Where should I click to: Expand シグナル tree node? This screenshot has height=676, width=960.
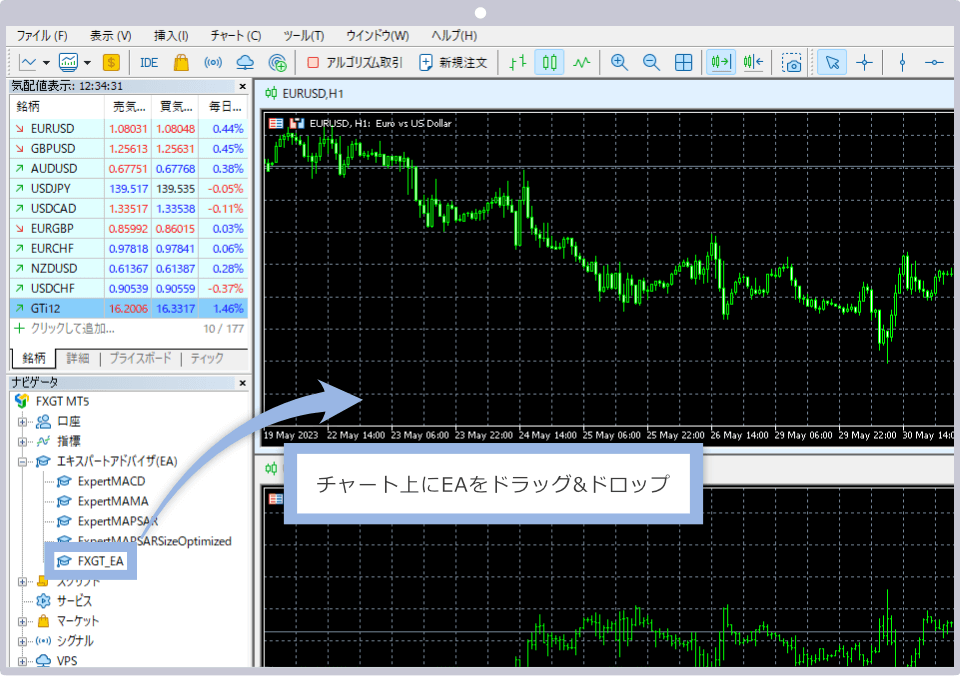click(23, 642)
